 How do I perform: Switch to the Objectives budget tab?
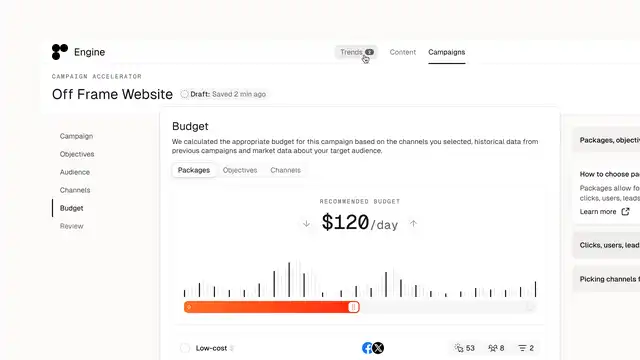240,170
